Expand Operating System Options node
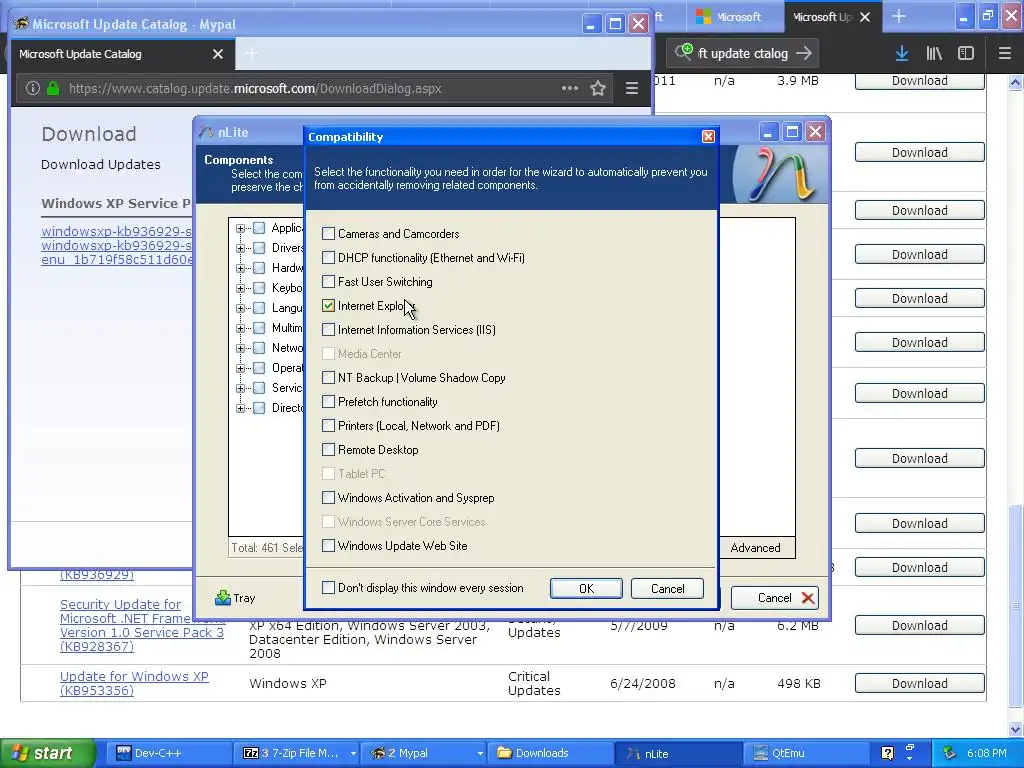Viewport: 1024px width, 768px height. click(240, 368)
